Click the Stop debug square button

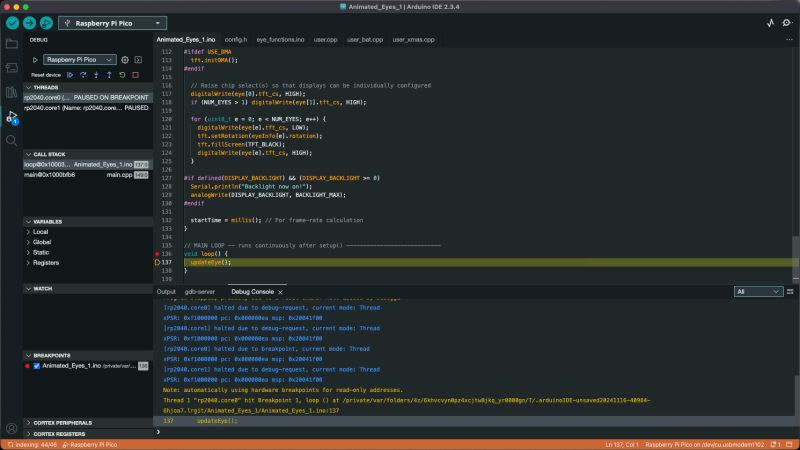(x=136, y=75)
